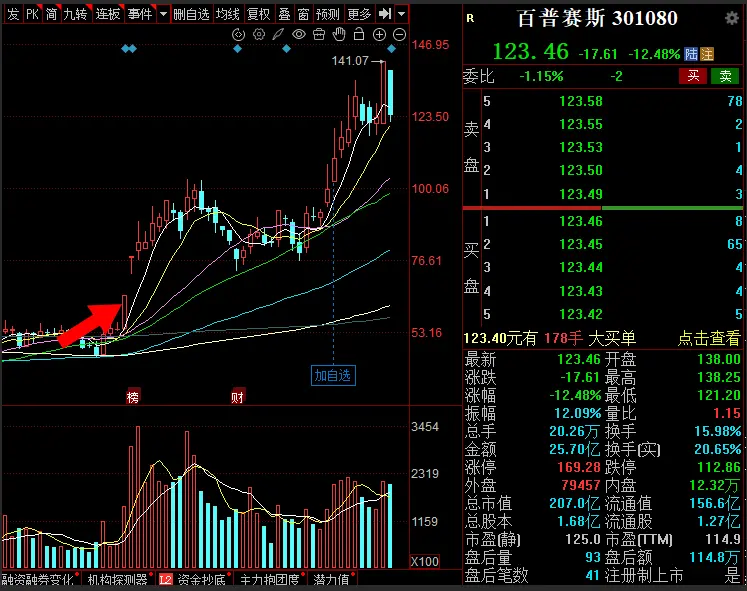Screen dimensions: 747x591
Task: Switch to 融资融券变化 tab
Action: 38,579
